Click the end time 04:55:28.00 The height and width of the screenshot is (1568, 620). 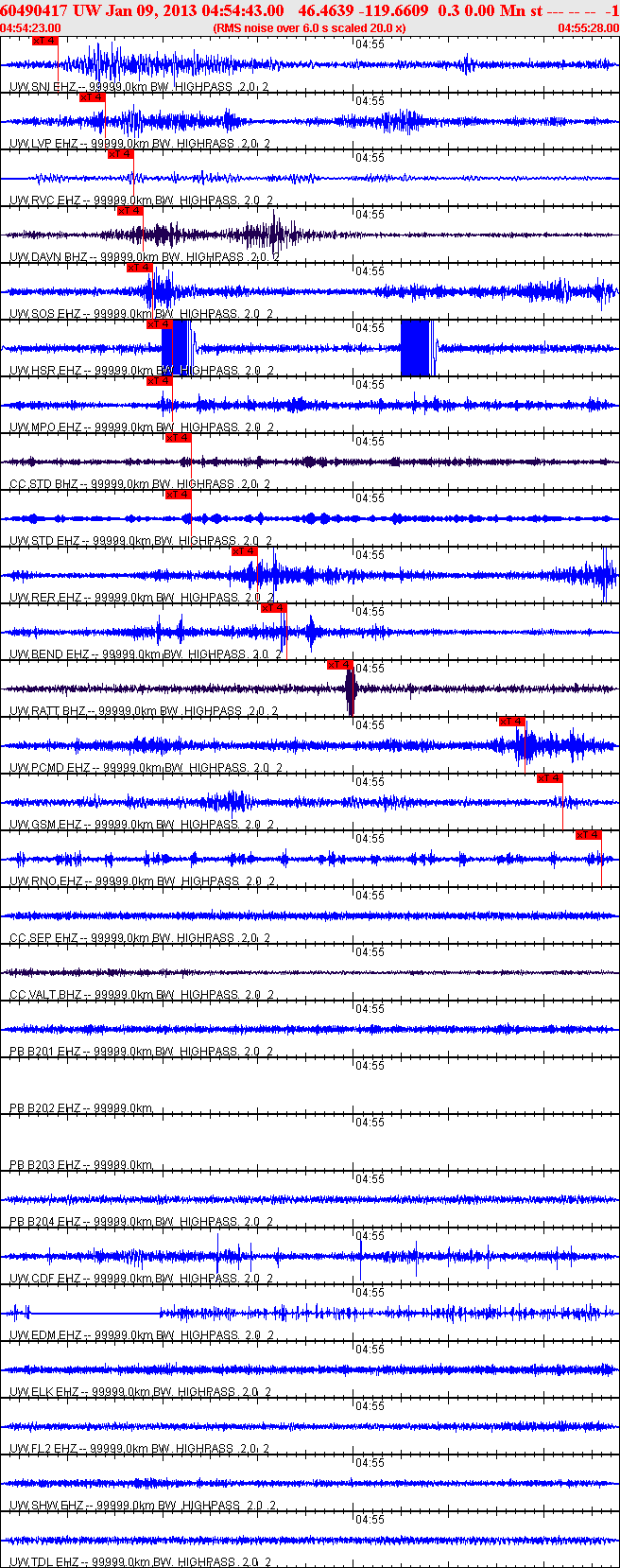588,28
